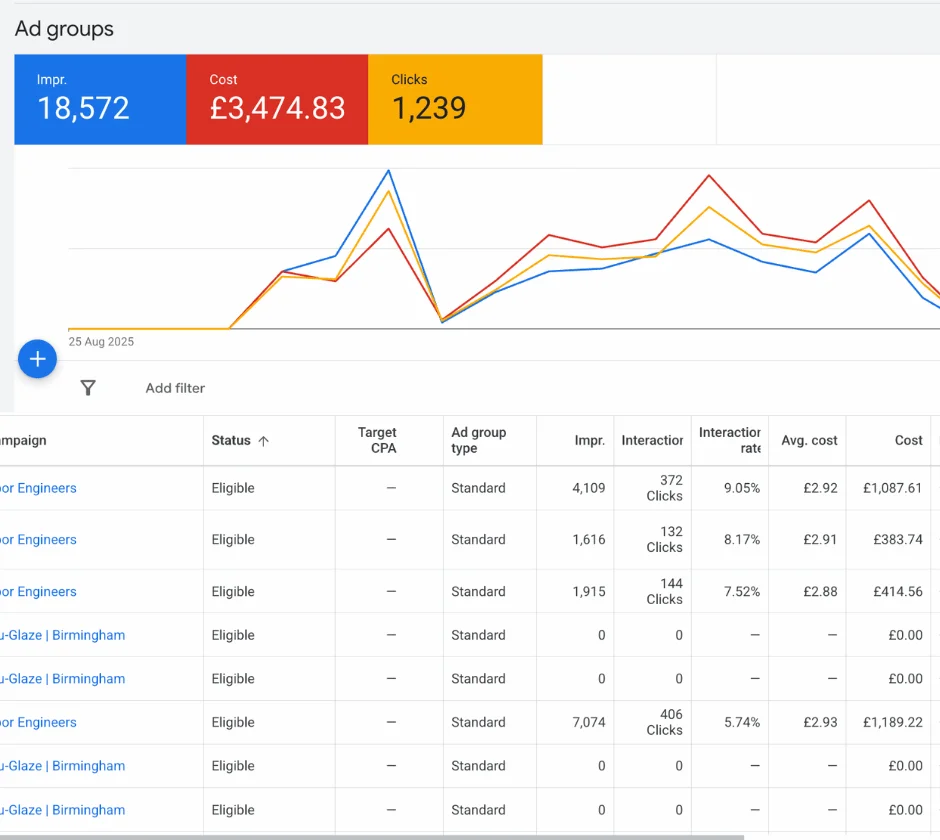Click the peak of the blue line on the chart
Screen dimensions: 940x840
point(389,172)
